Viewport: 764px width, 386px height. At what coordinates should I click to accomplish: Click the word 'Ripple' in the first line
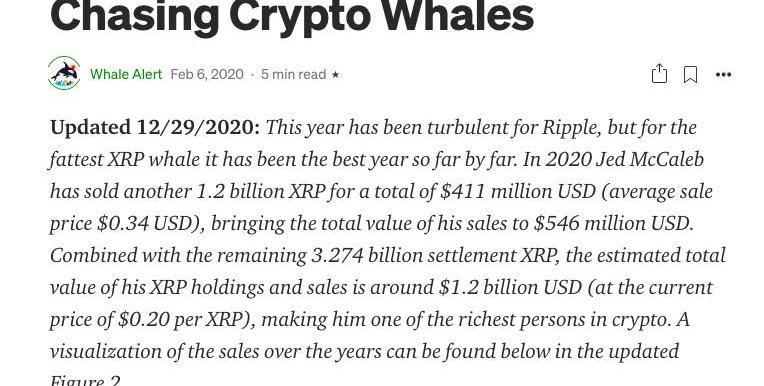567,128
